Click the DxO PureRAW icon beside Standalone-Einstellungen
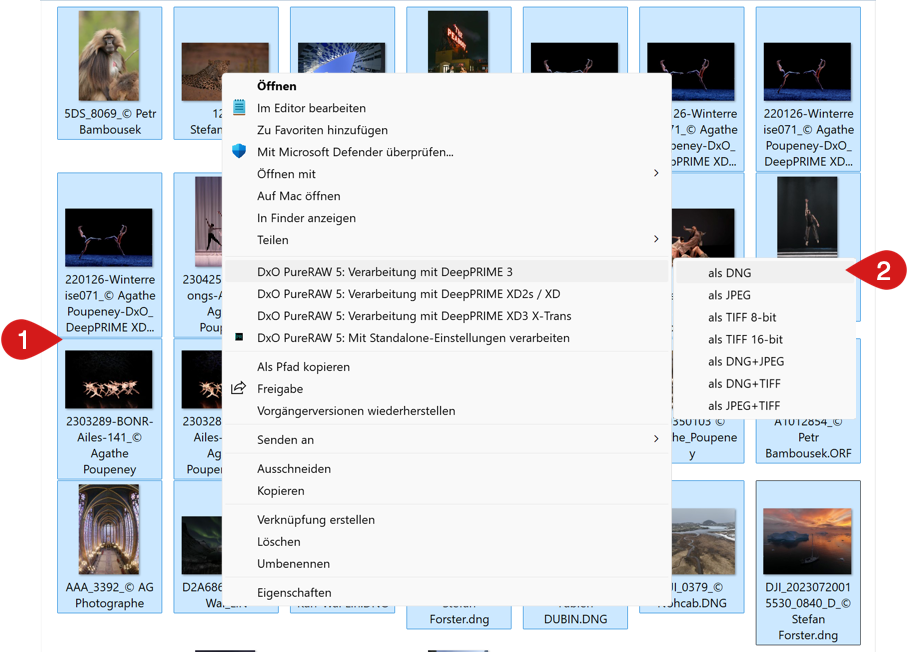 pyautogui.click(x=239, y=337)
